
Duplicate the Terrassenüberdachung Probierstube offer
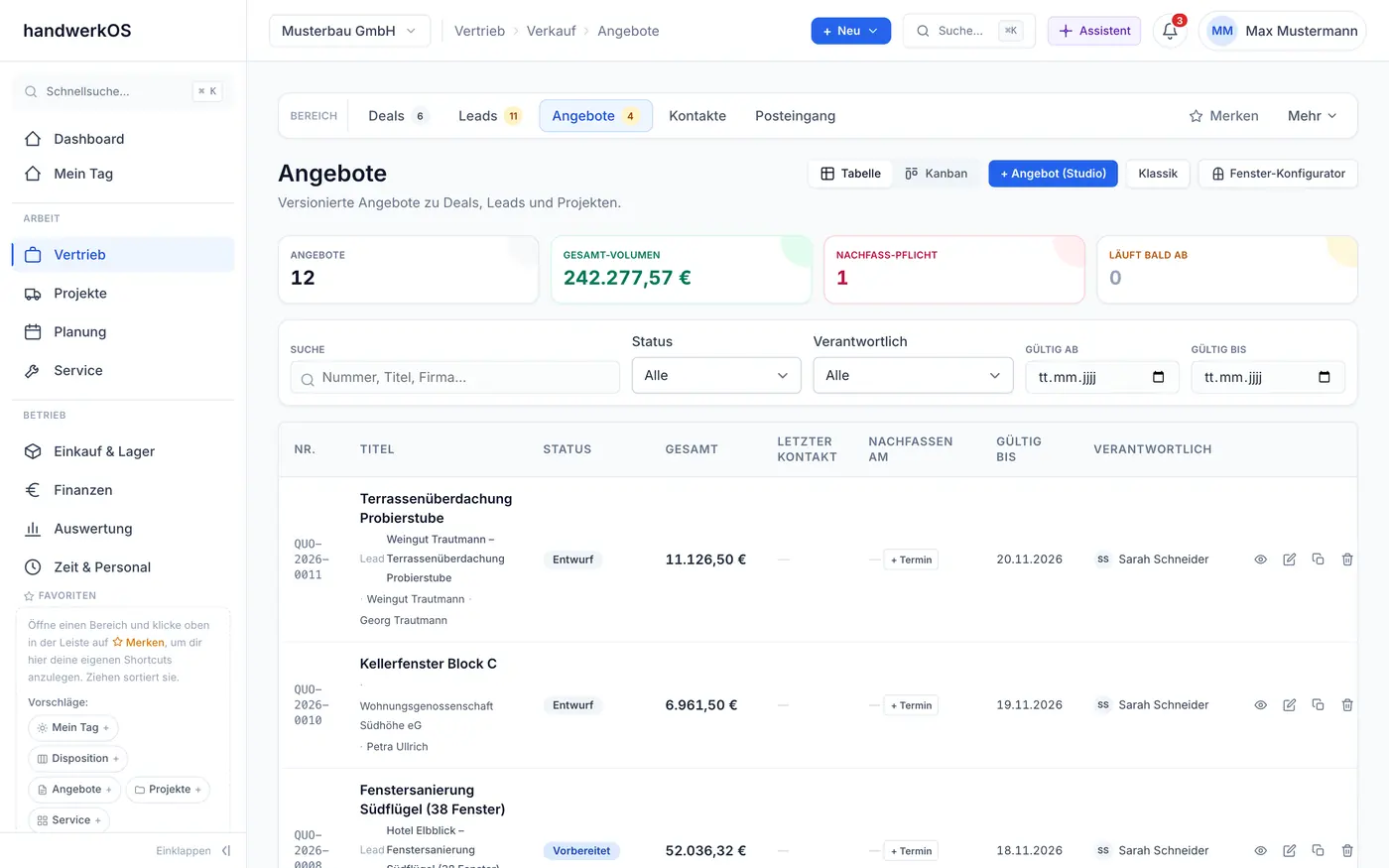pyautogui.click(x=1318, y=559)
